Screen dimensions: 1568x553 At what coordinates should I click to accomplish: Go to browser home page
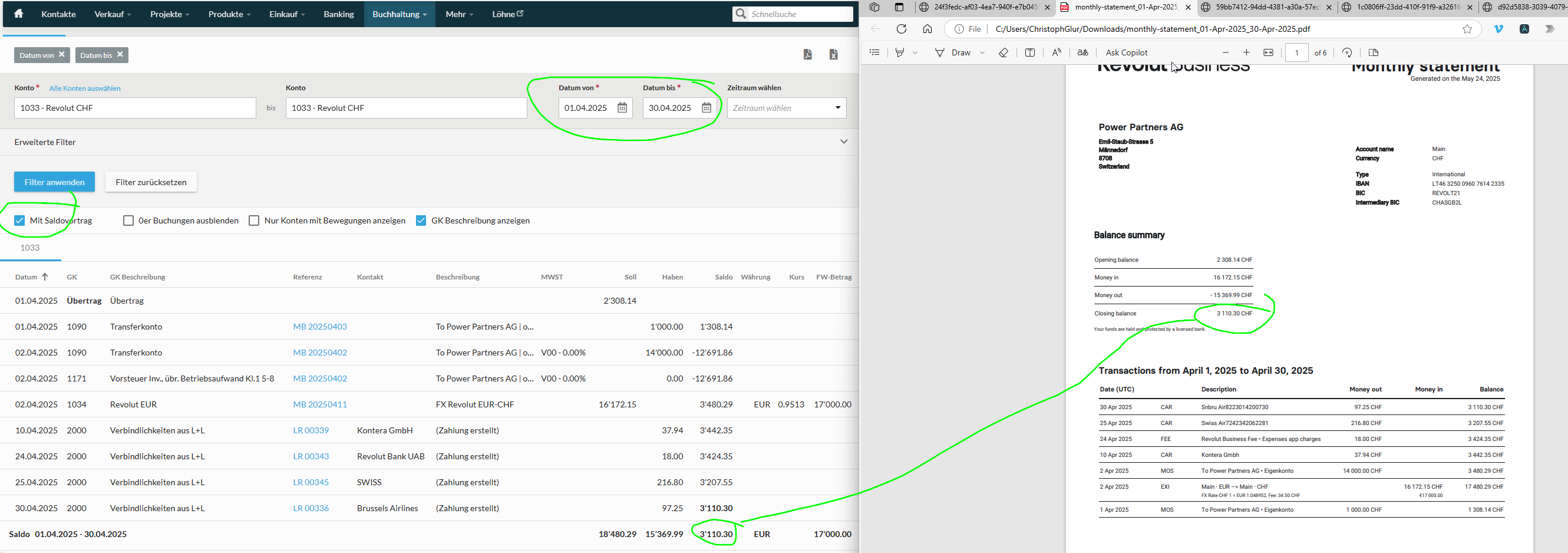tap(927, 29)
